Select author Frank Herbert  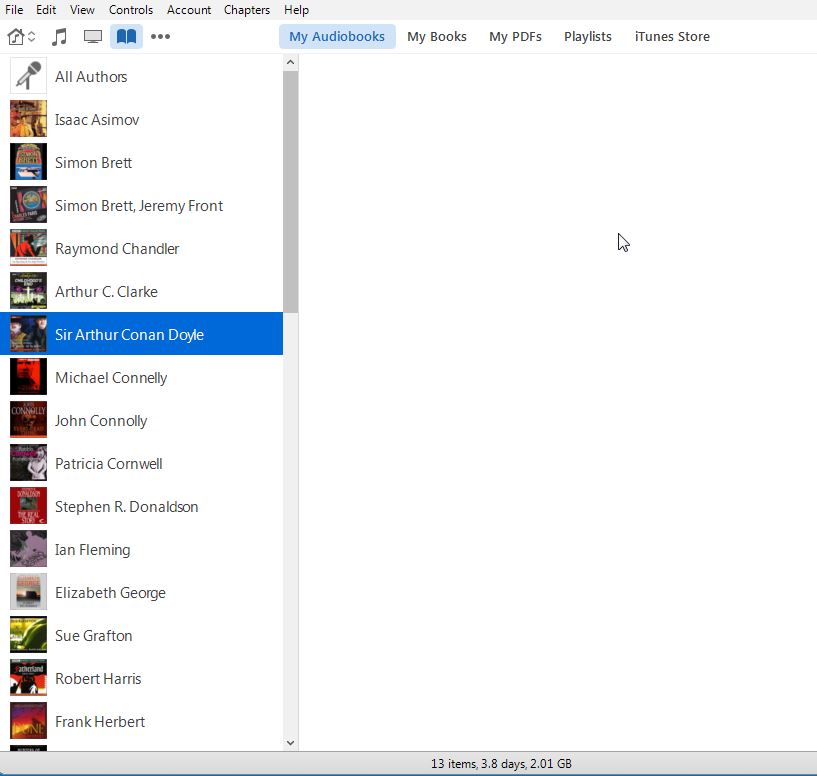pos(141,721)
